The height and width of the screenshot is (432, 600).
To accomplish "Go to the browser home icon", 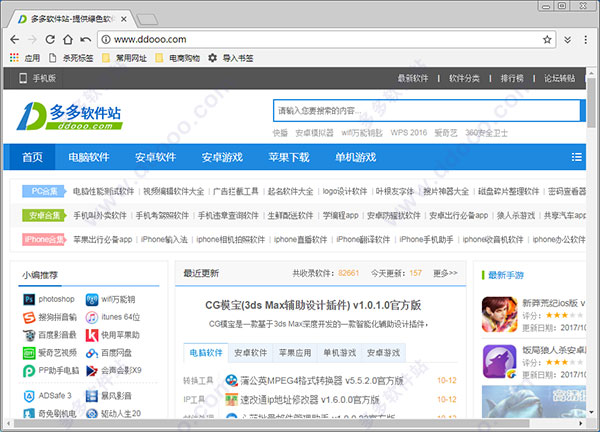I will 68,39.
